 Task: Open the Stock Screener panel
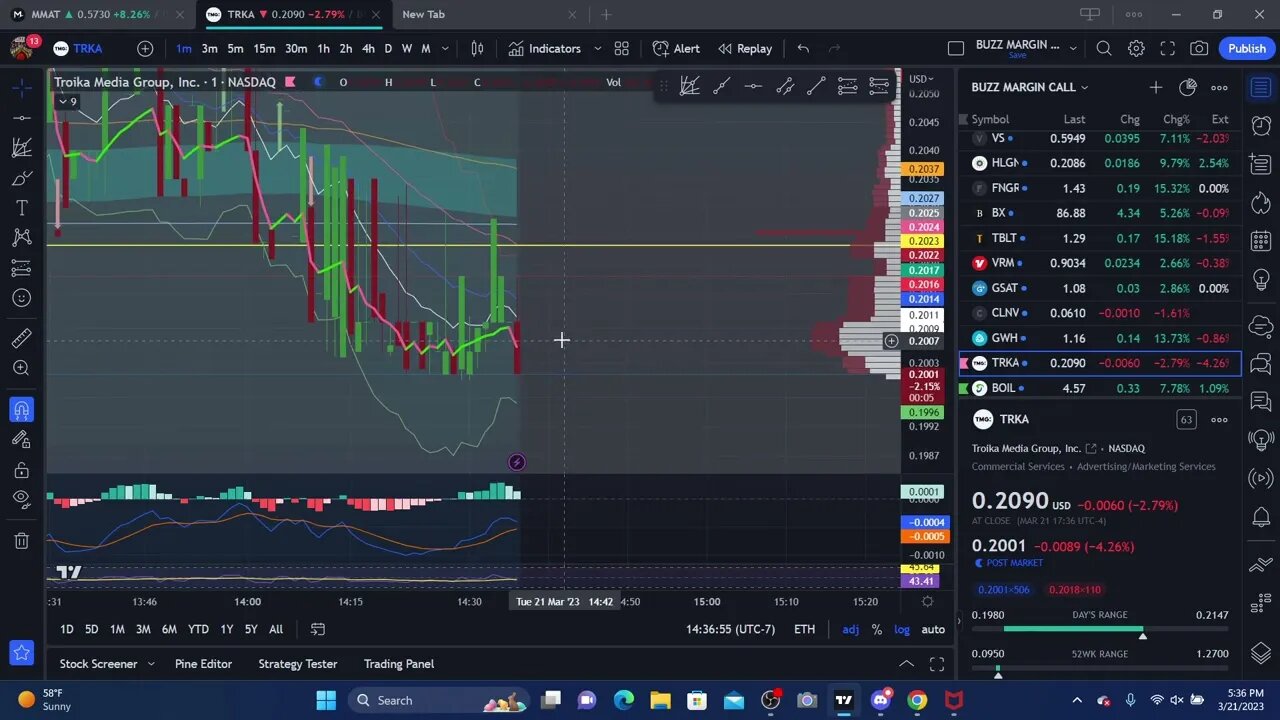click(x=98, y=664)
